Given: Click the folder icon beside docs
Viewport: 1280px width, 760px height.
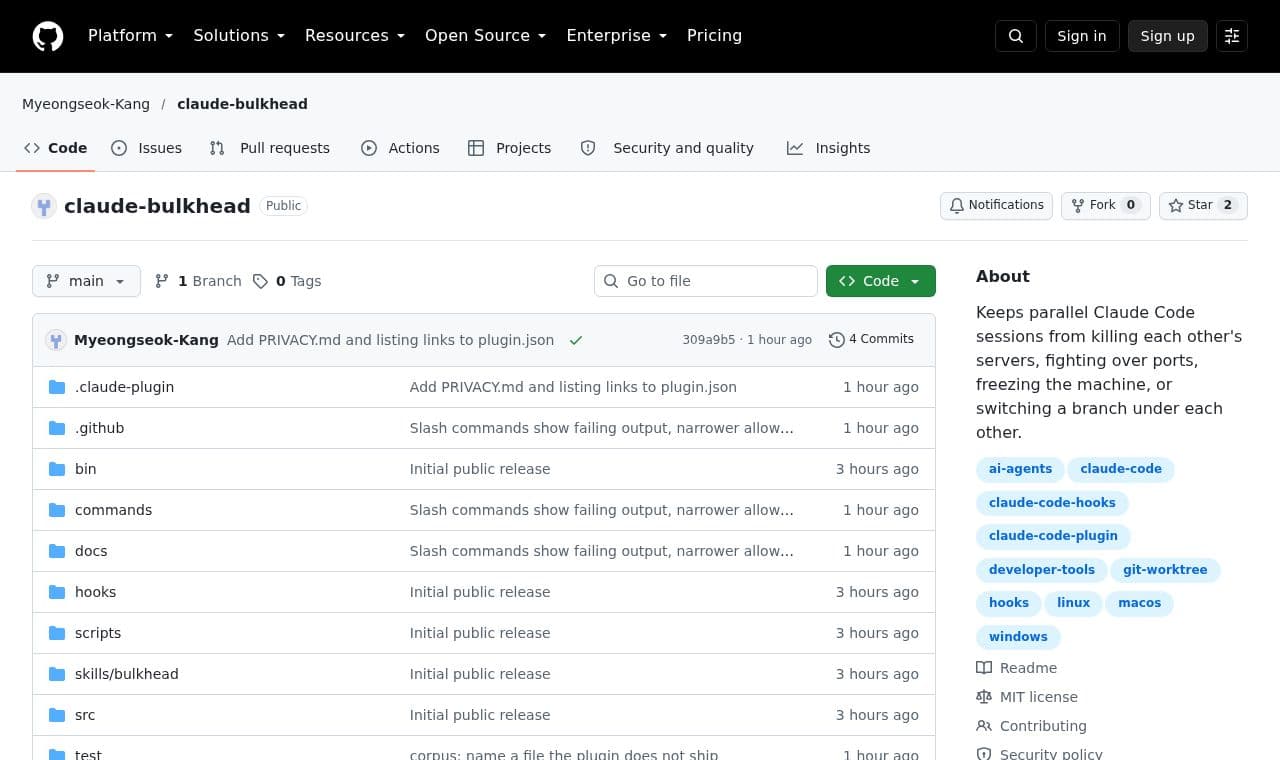Looking at the screenshot, I should [x=57, y=551].
